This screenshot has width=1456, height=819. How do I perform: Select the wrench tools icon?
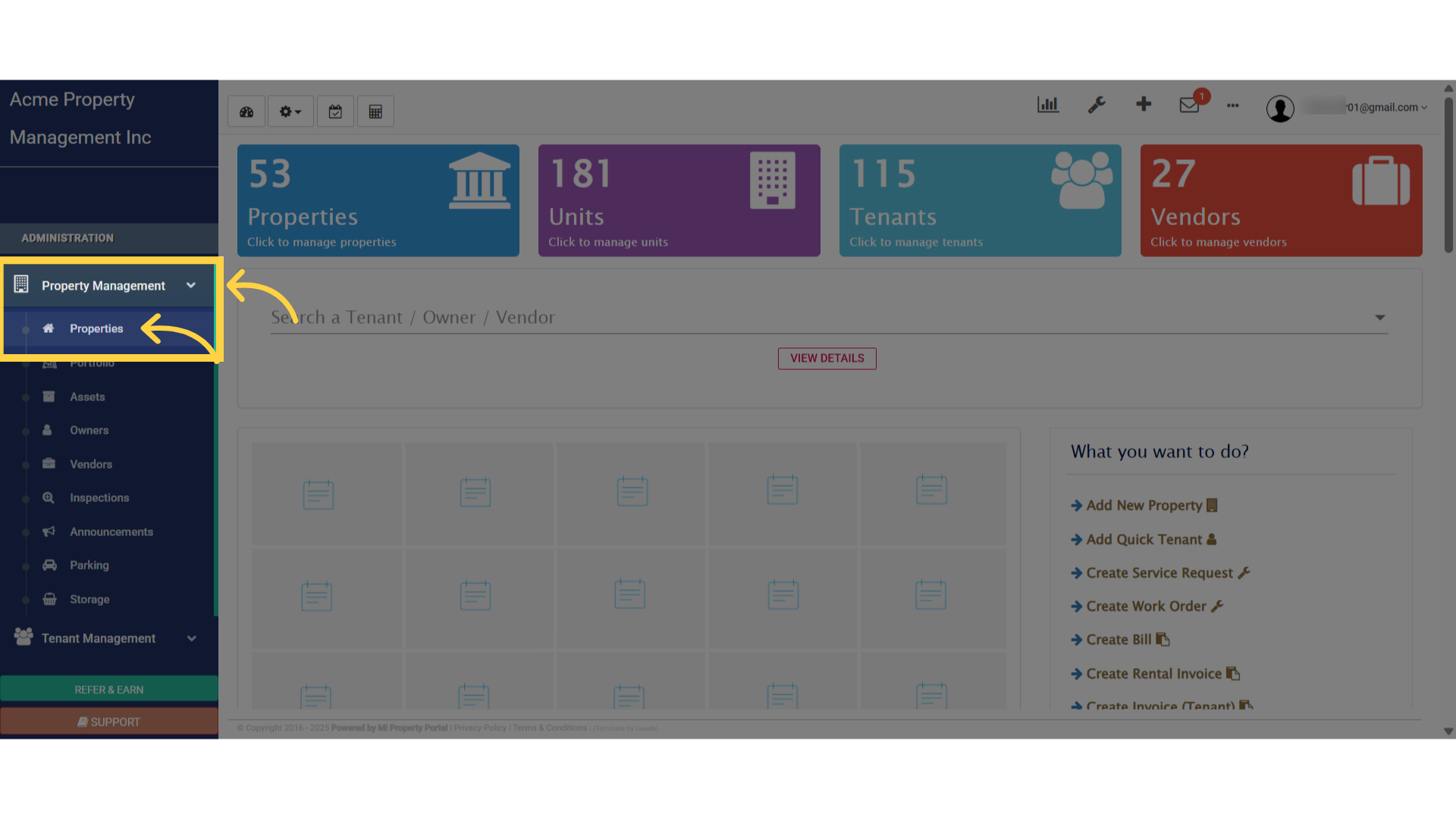(1097, 105)
